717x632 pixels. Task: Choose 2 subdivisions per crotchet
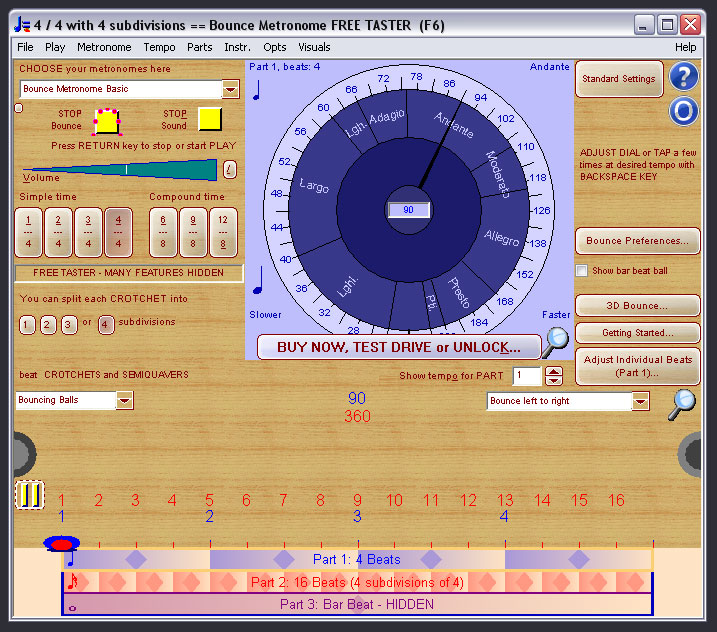click(48, 325)
